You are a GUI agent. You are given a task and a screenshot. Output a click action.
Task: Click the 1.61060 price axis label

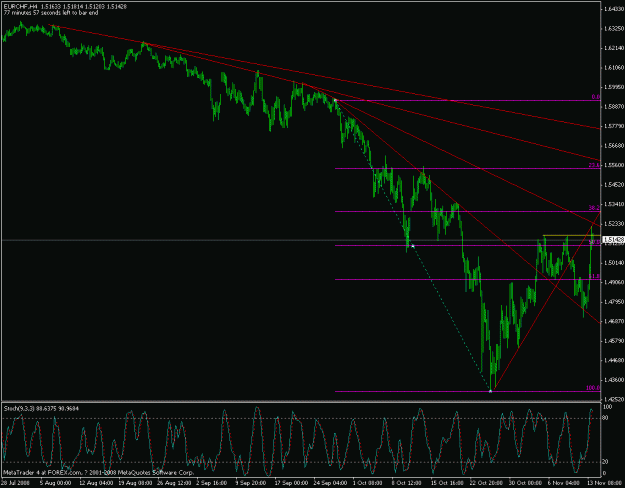pos(614,68)
